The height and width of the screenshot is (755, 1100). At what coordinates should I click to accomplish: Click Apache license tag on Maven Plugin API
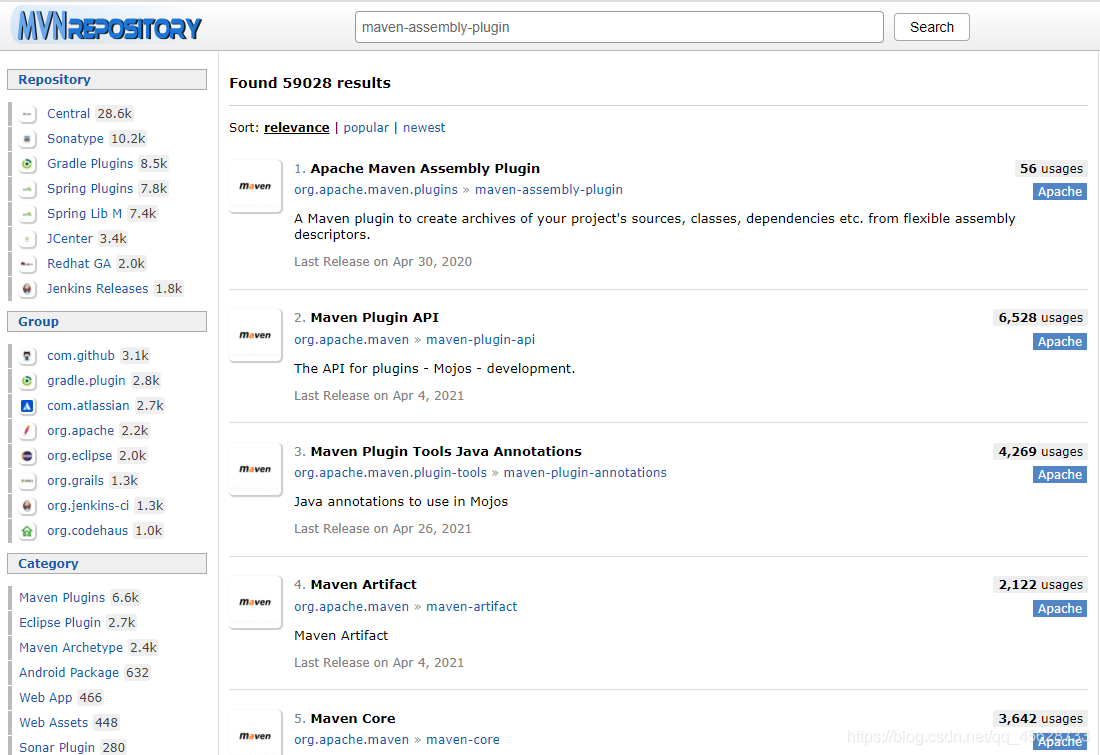1059,342
